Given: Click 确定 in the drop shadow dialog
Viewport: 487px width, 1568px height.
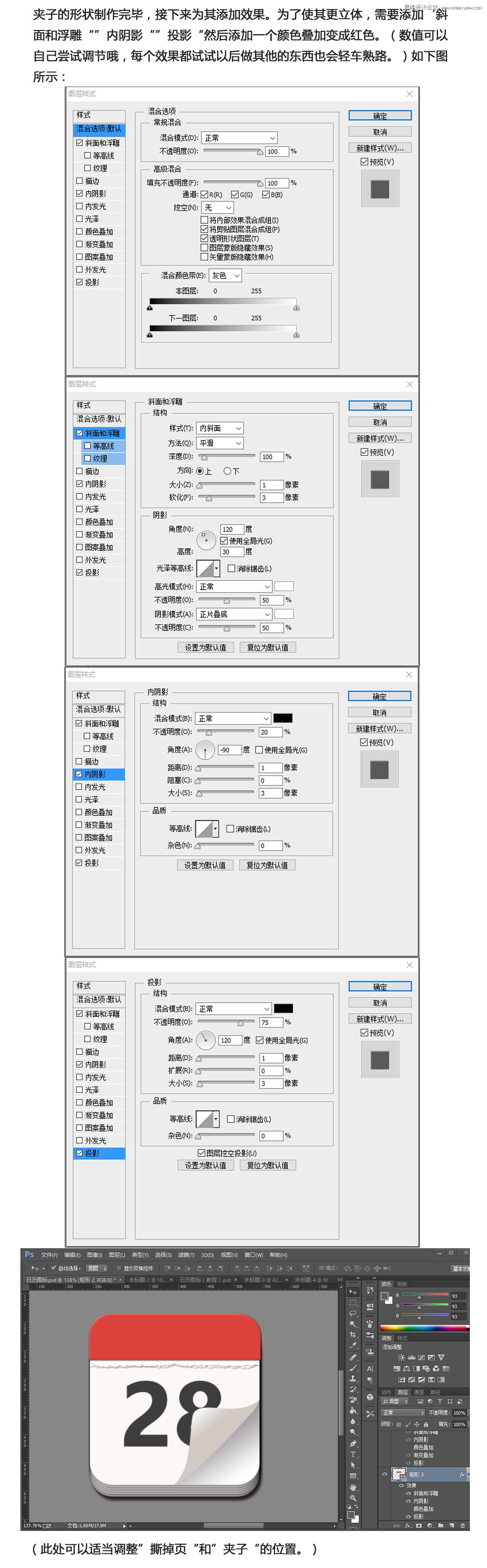Looking at the screenshot, I should tap(380, 986).
